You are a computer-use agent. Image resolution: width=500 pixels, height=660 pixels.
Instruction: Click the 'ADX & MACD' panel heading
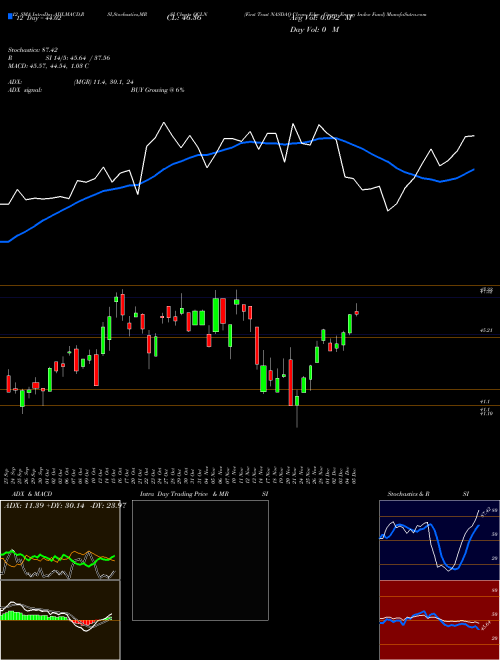tap(32, 494)
